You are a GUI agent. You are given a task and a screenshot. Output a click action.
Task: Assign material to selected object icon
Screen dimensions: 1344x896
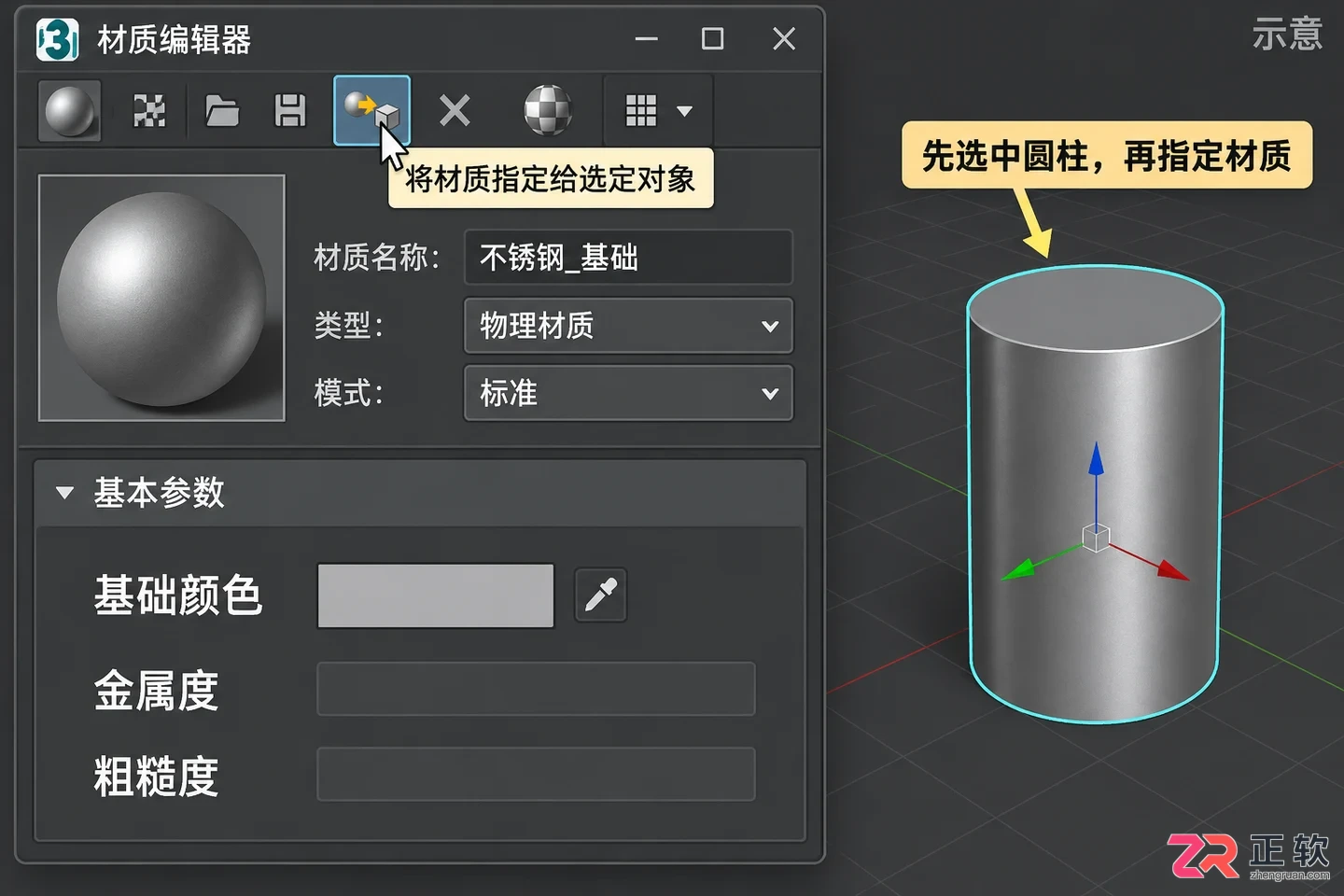[x=371, y=110]
